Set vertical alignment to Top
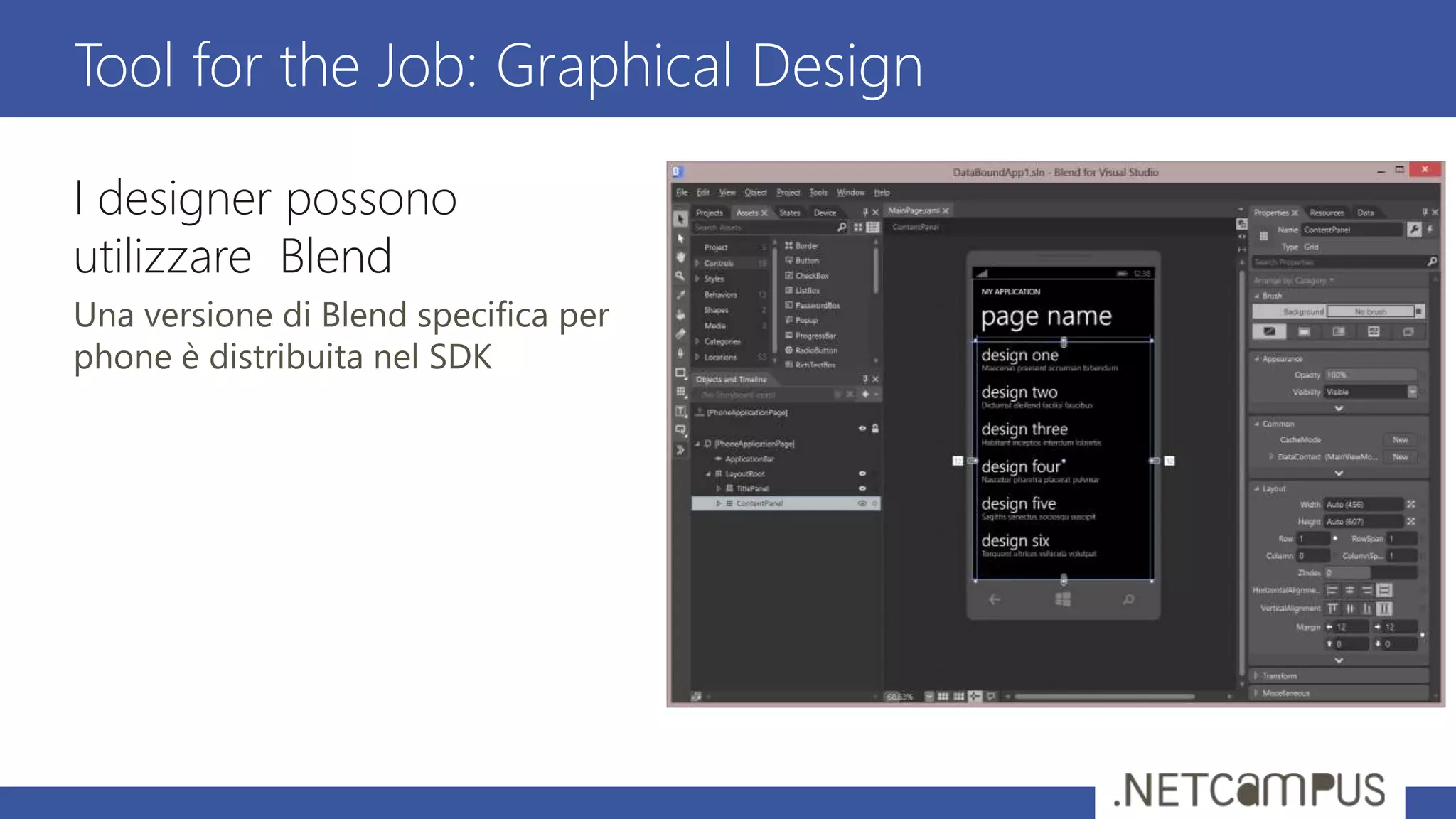 [x=1332, y=609]
